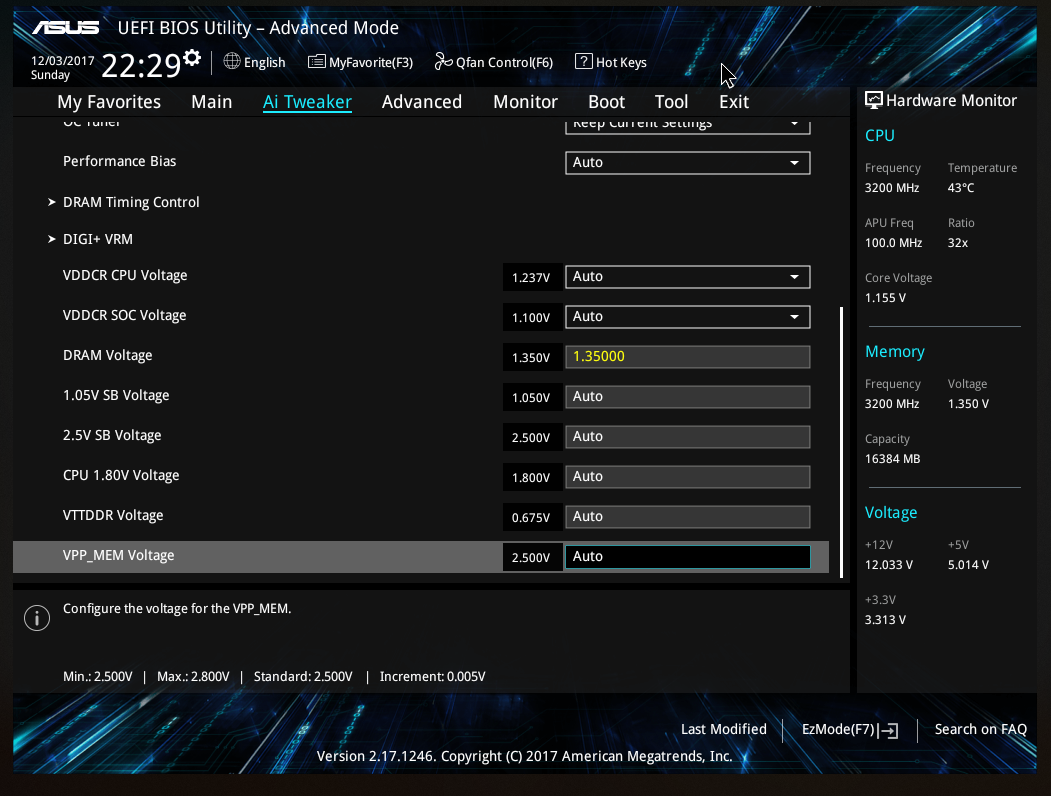Click the 0.675V current value box
1051x796 pixels.
[x=532, y=517]
